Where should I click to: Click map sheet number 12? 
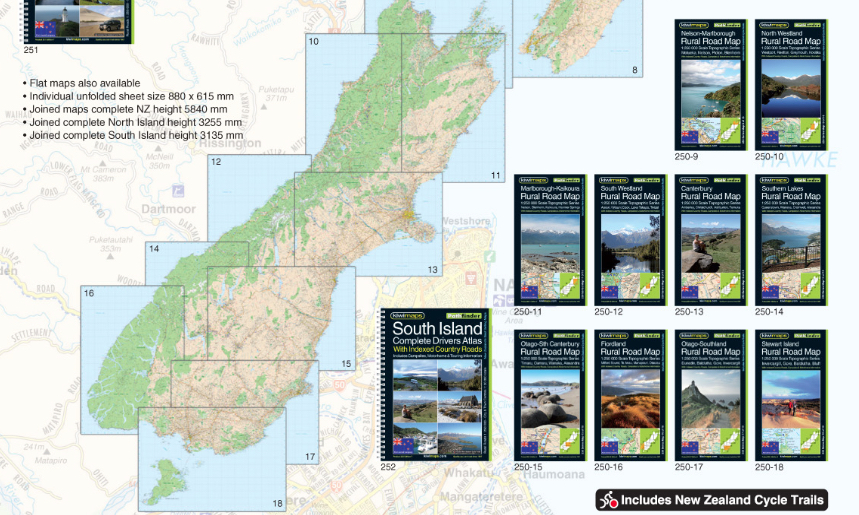click(216, 162)
